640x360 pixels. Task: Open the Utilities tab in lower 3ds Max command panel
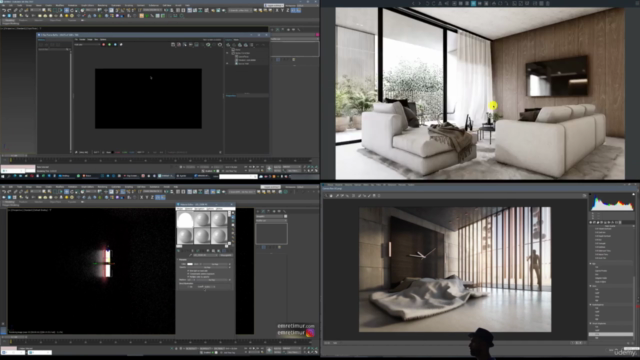click(x=284, y=211)
